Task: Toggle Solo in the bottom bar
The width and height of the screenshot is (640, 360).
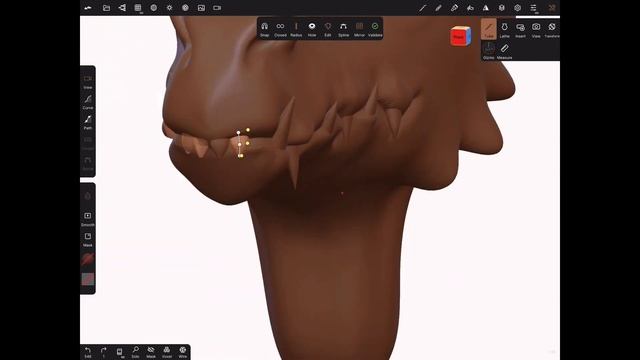Action: (136, 352)
